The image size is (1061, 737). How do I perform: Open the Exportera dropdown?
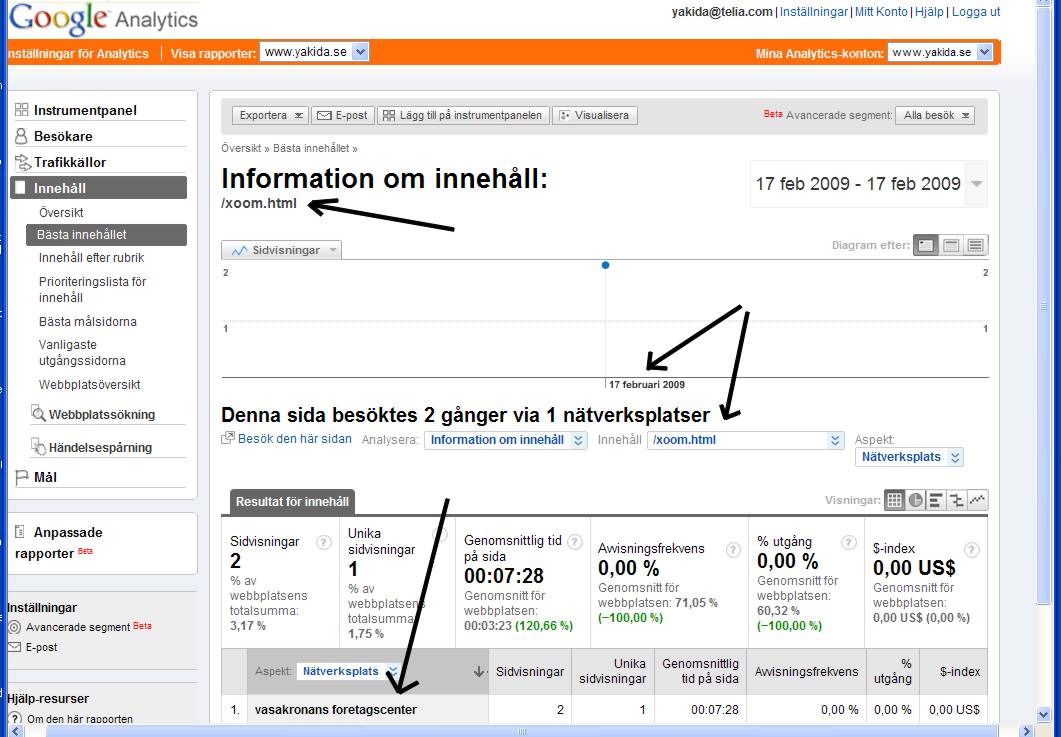click(271, 115)
